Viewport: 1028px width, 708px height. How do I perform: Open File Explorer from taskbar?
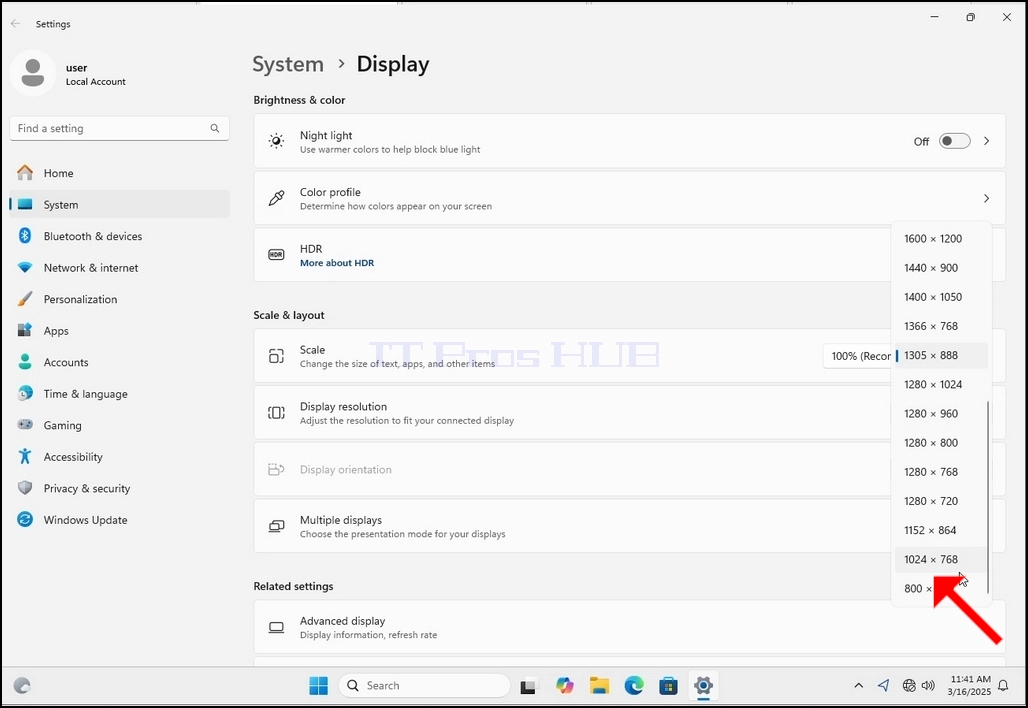[599, 686]
